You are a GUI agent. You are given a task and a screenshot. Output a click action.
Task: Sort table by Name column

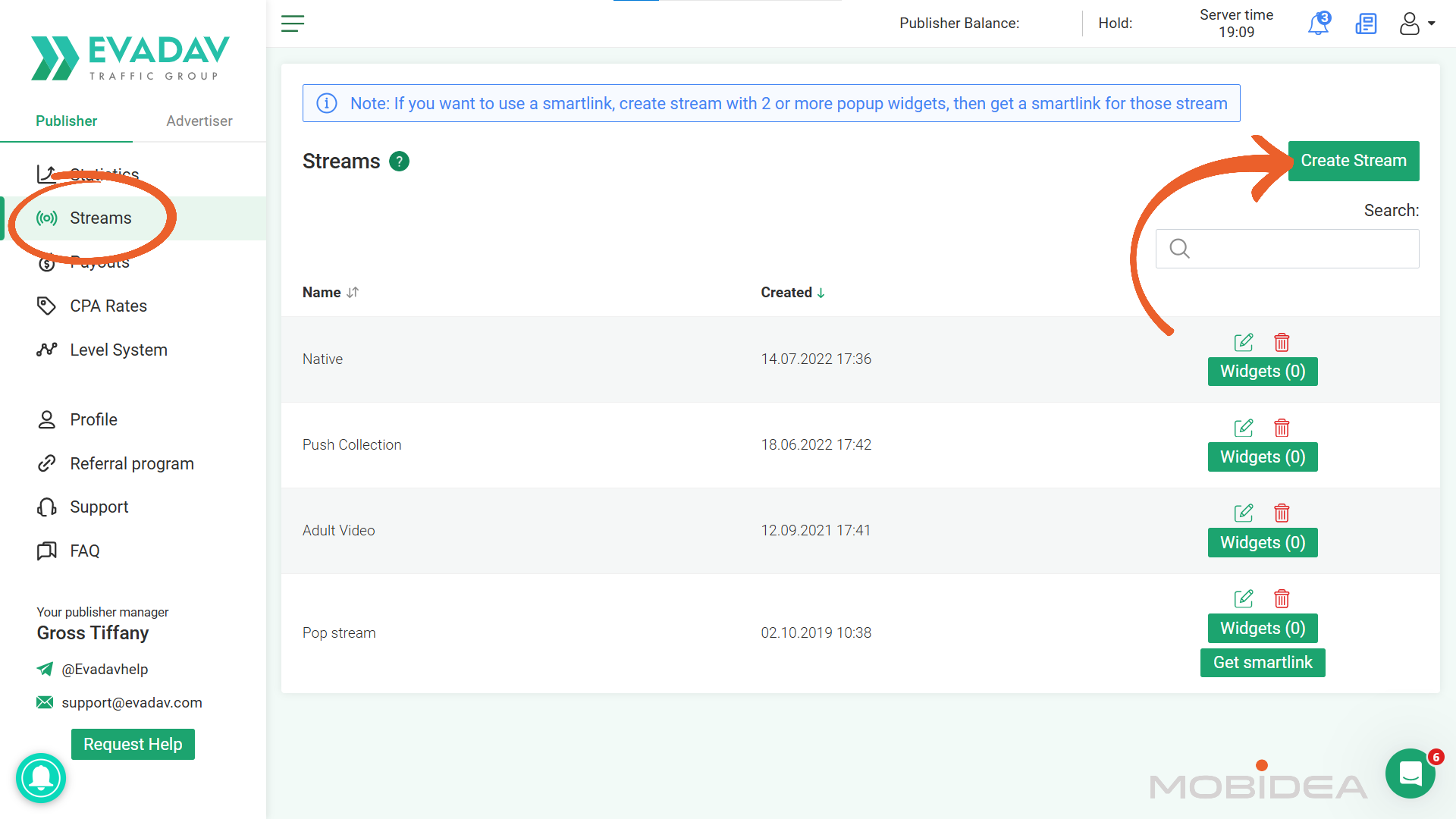(331, 293)
